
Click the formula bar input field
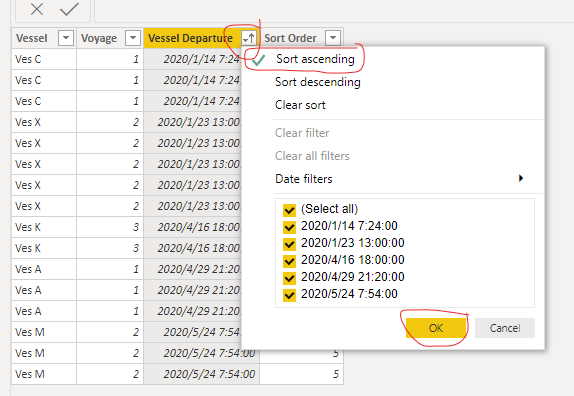pos(334,11)
